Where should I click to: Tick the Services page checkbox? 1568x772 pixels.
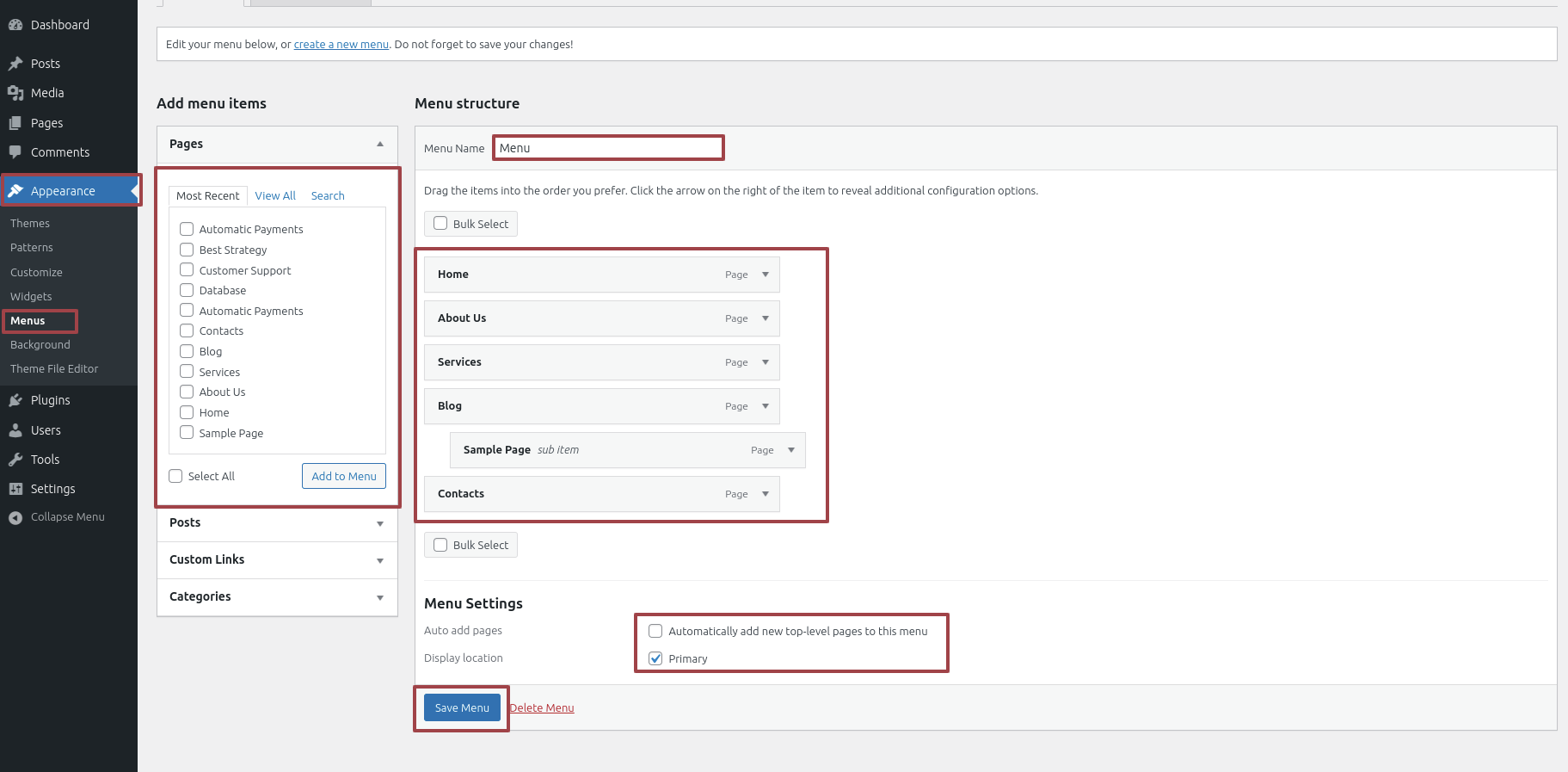tap(187, 371)
